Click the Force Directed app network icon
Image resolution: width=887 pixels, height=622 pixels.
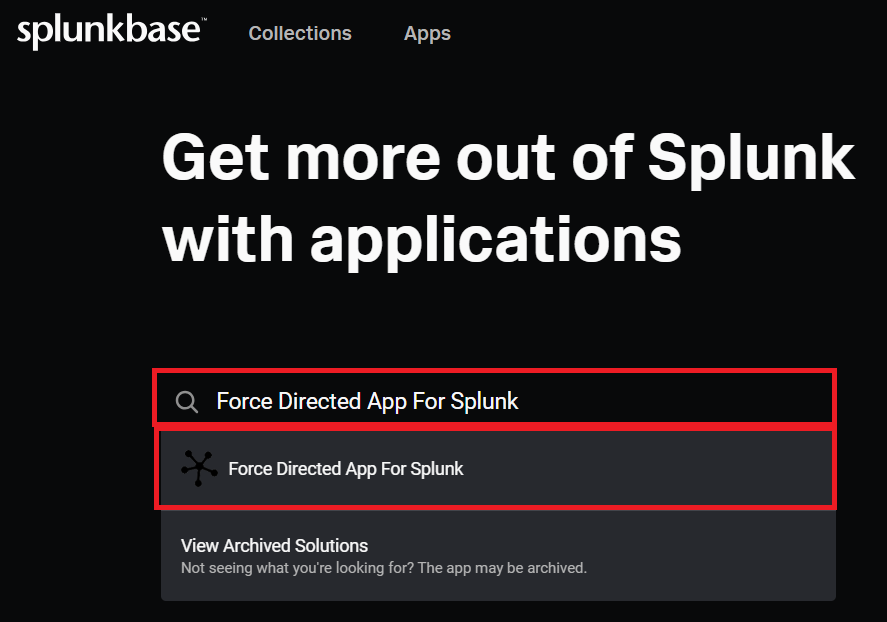coord(198,468)
